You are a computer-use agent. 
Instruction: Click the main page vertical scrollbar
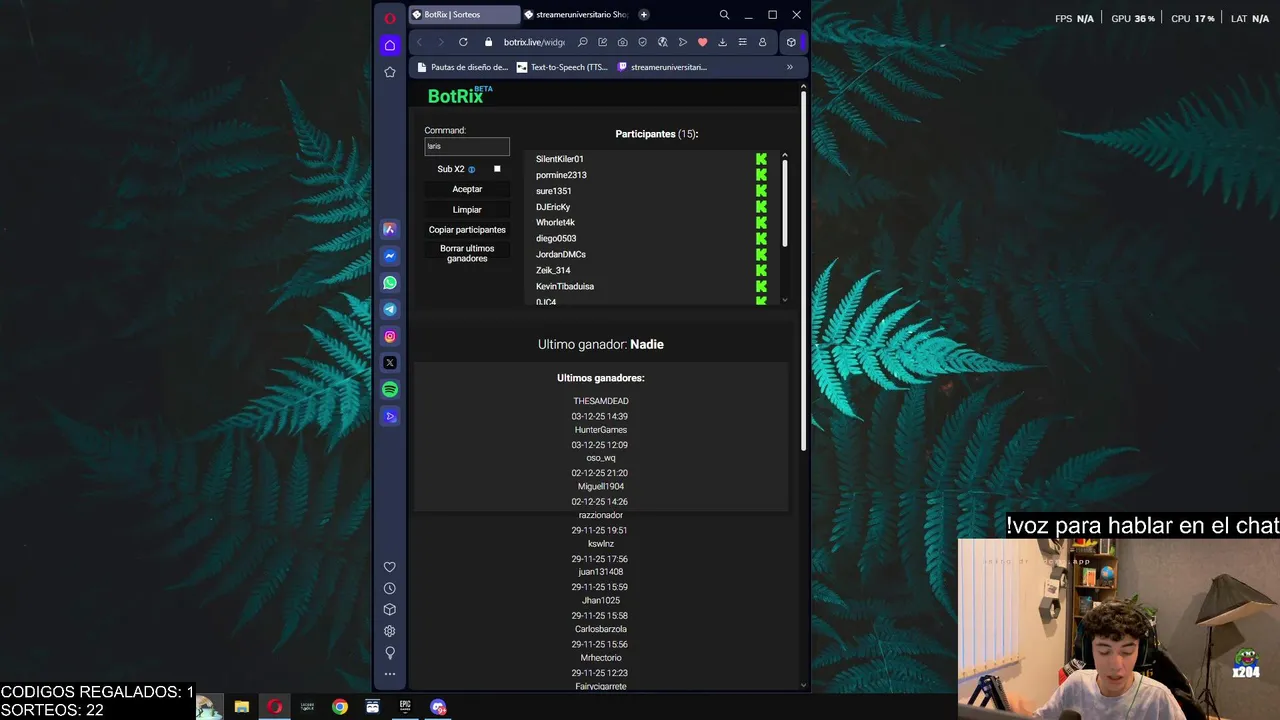click(803, 270)
